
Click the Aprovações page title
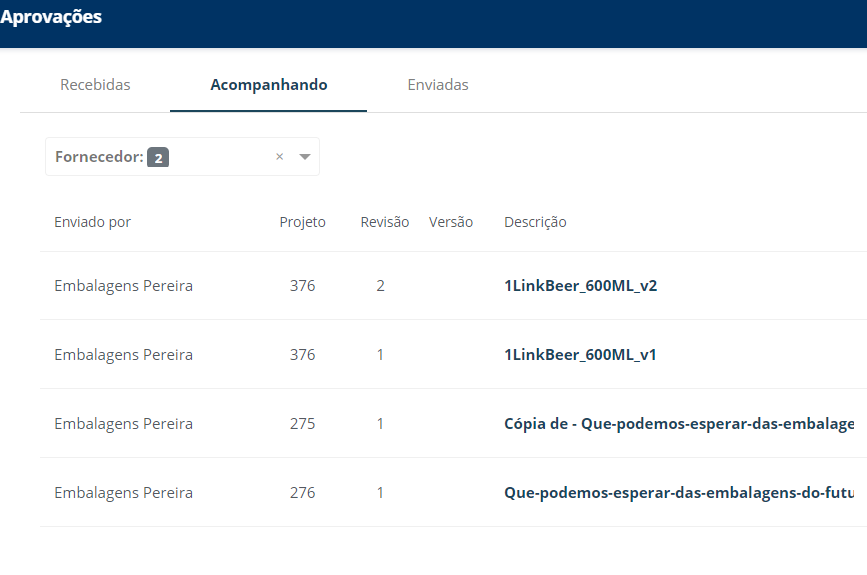(x=51, y=17)
